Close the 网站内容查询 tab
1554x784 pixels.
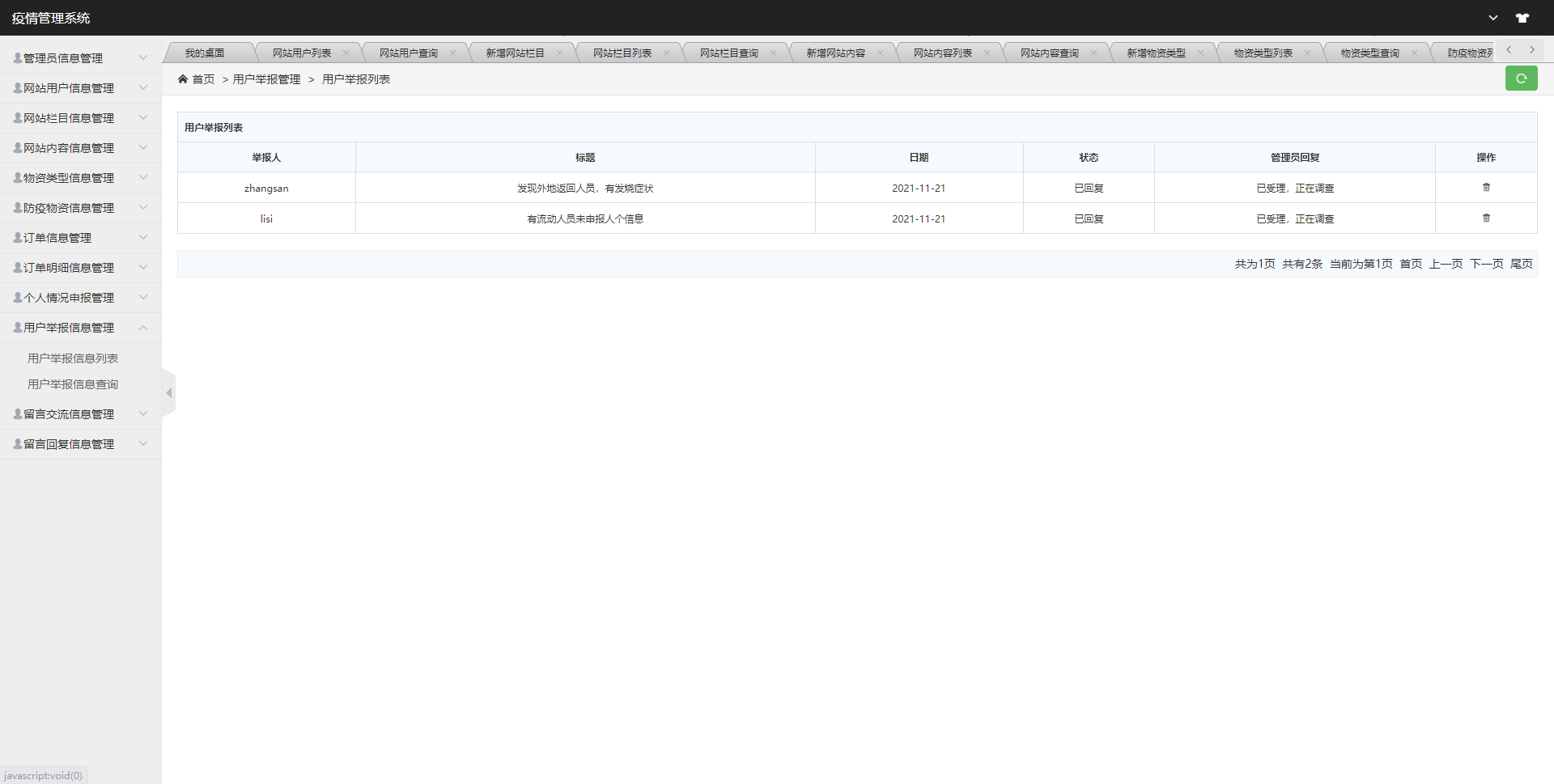point(1093,53)
